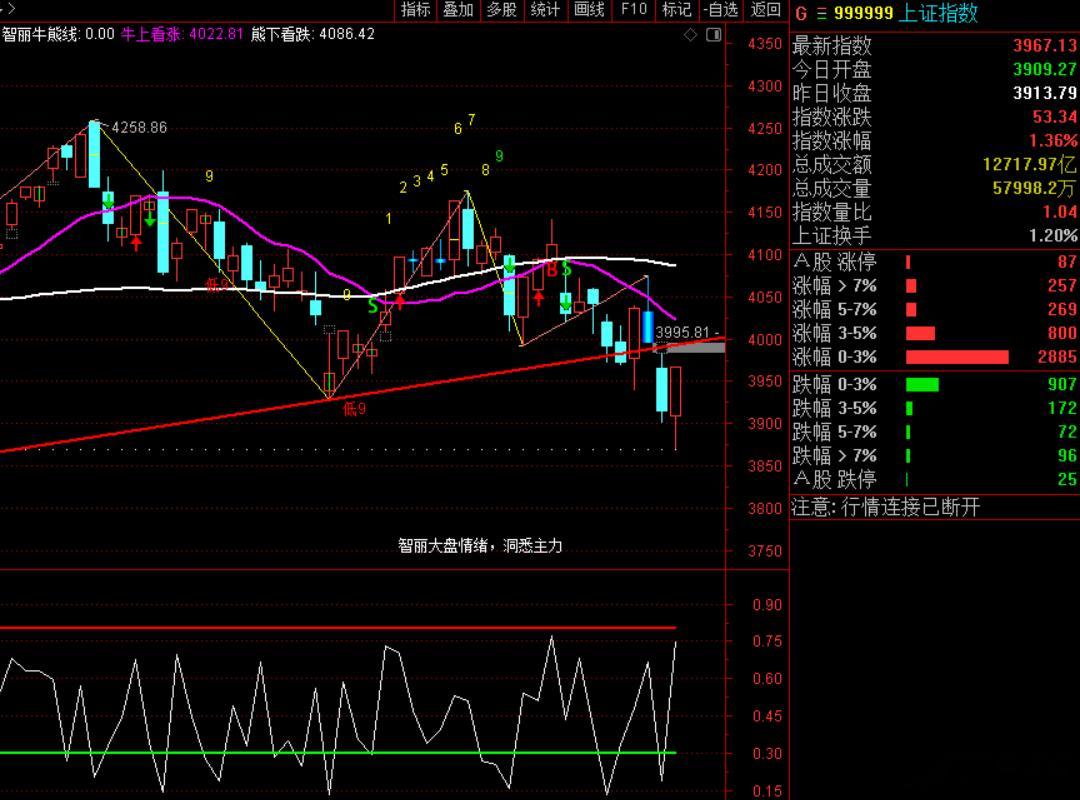Click the 涨幅 0-3% red bar
Screen dimensions: 1080x800
coord(957,357)
